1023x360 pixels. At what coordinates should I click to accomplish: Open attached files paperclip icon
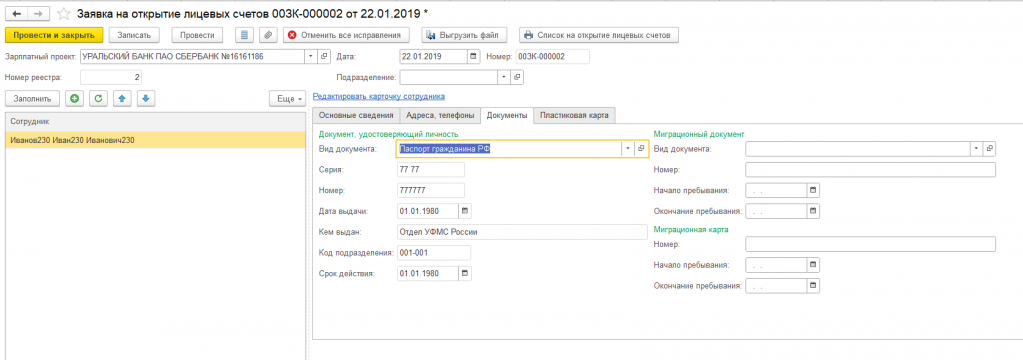click(267, 35)
